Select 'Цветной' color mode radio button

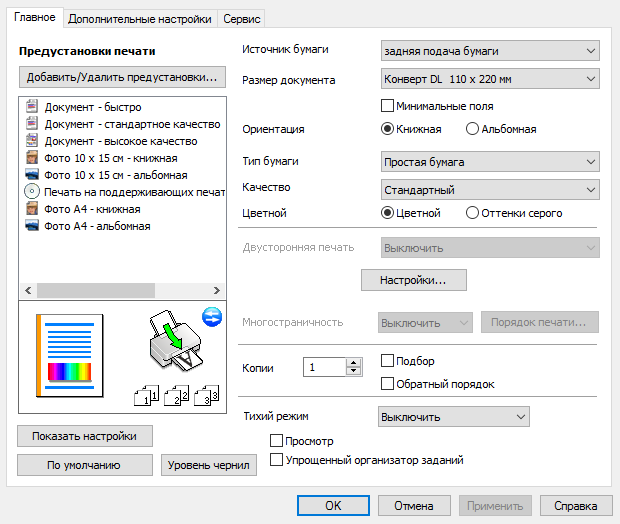(x=387, y=213)
